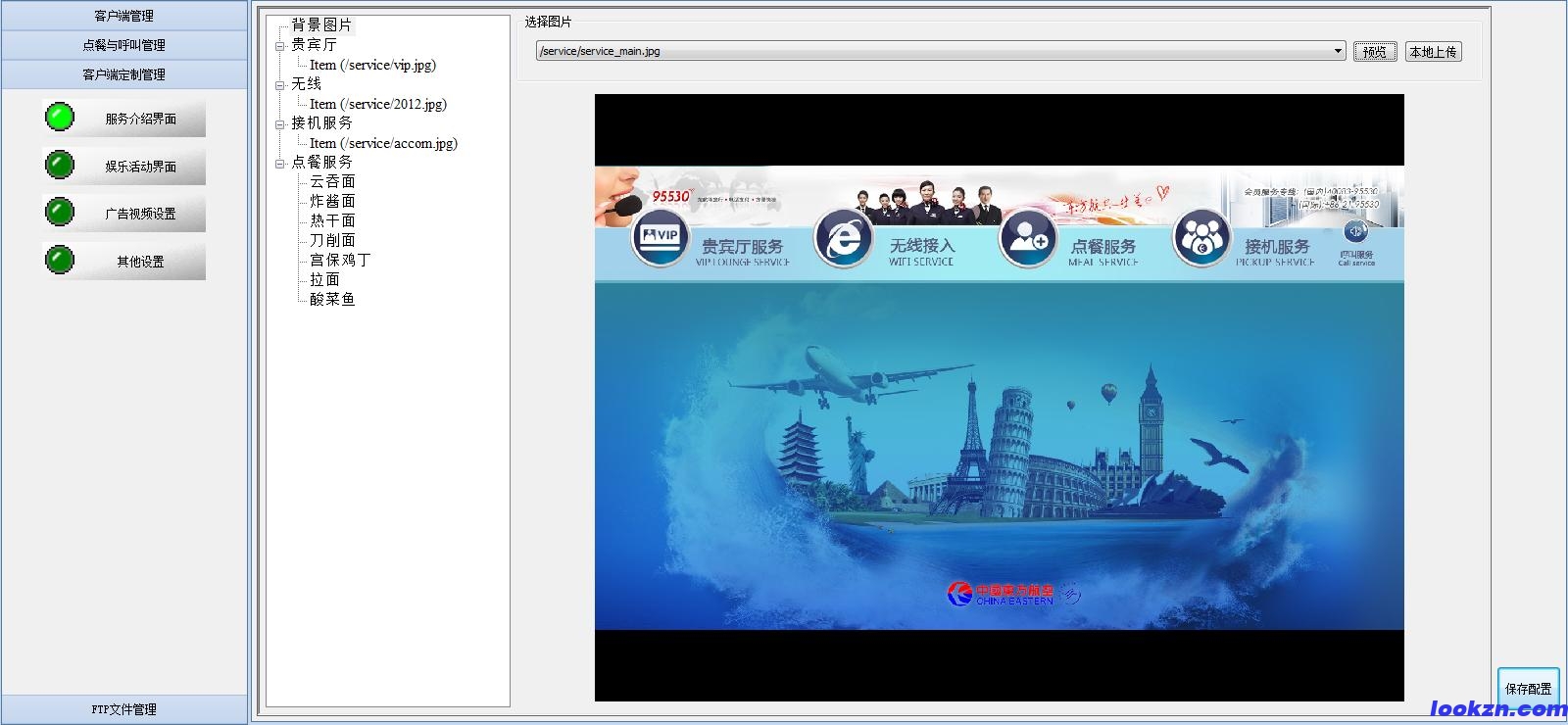Click the WiFi service icon in preview

pyautogui.click(x=843, y=238)
